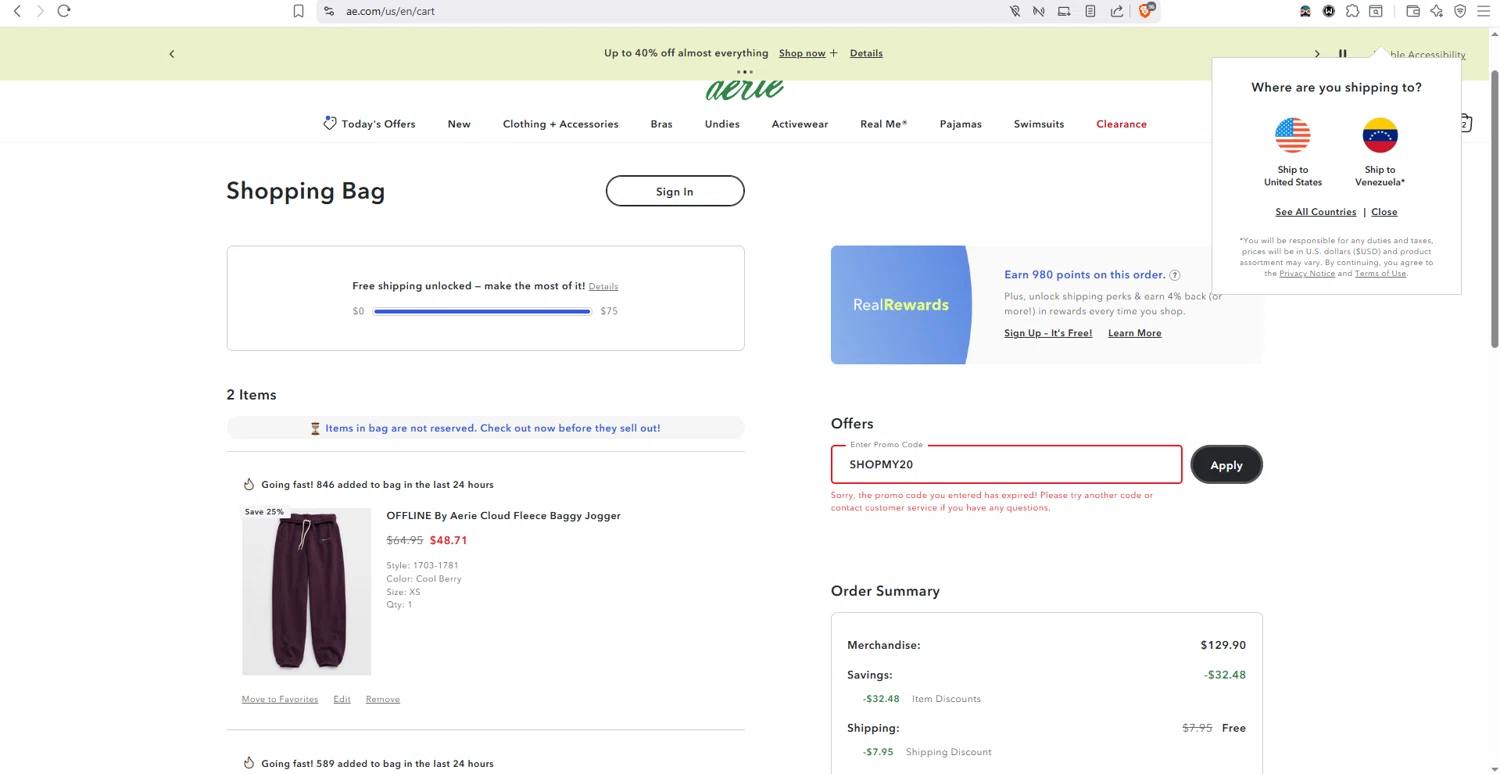
Task: Click the -$7.95 Shipping Discount line
Action: pyautogui.click(x=927, y=752)
